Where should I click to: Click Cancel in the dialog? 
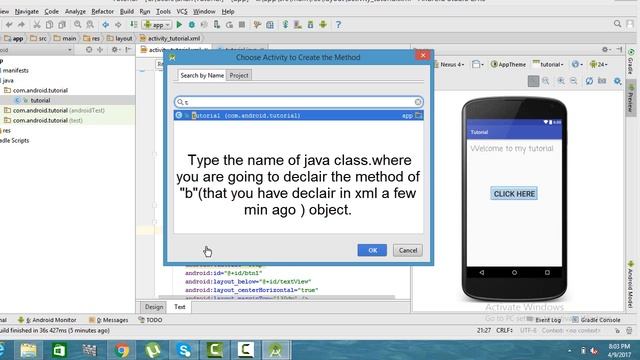click(408, 250)
